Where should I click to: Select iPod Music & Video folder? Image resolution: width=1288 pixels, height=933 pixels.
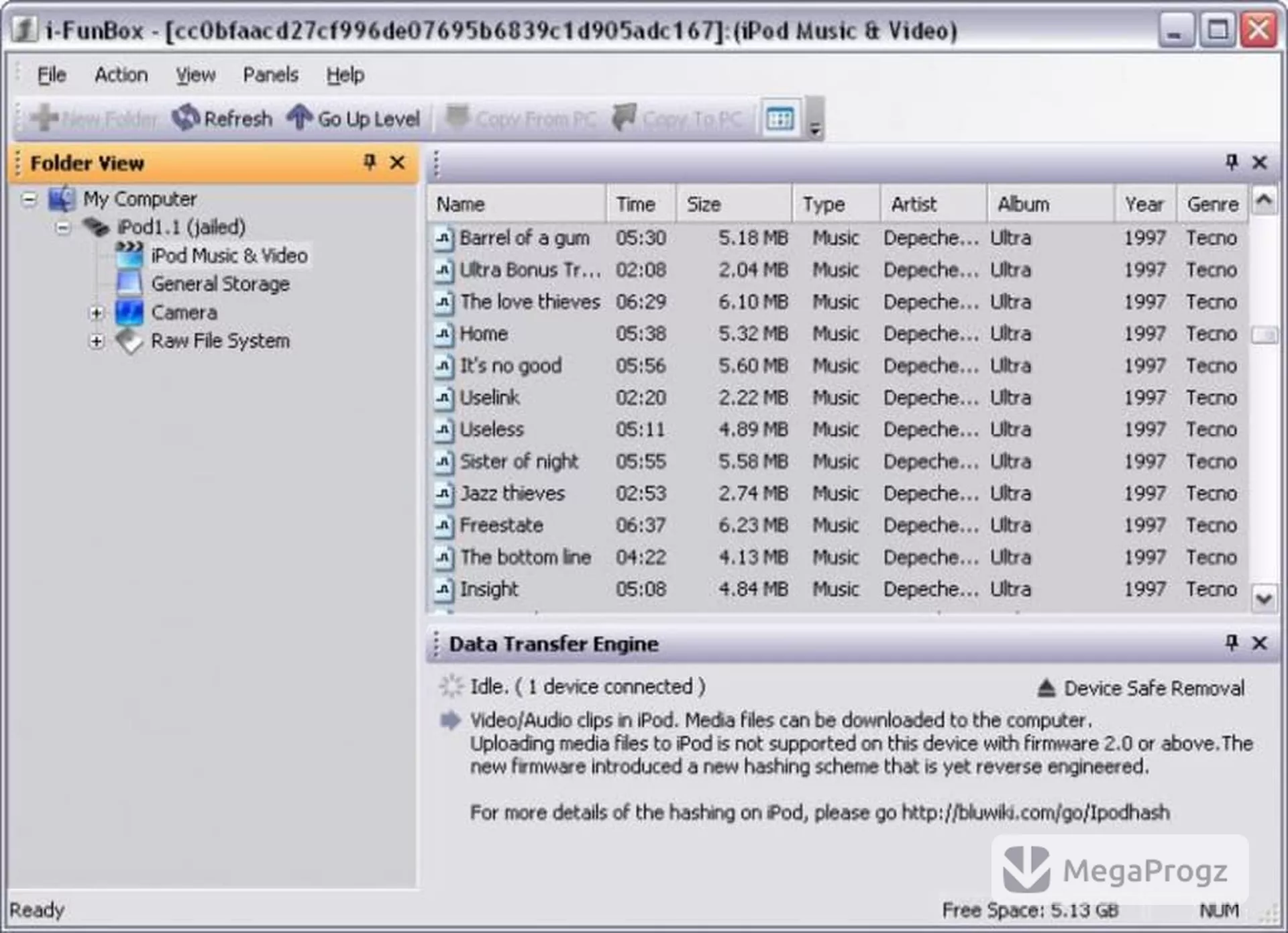click(229, 256)
